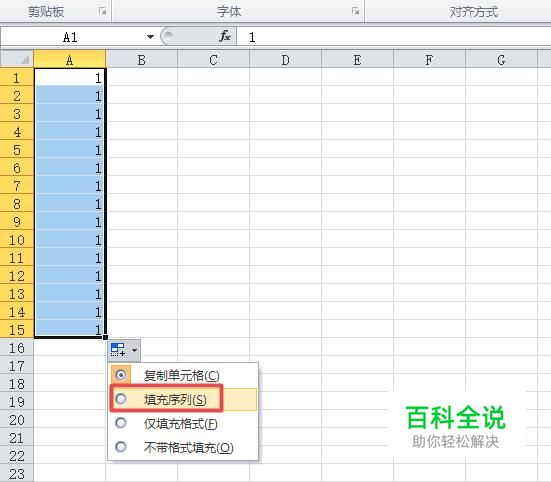The width and height of the screenshot is (551, 482).
Task: Click empty cell B1
Action: click(142, 78)
